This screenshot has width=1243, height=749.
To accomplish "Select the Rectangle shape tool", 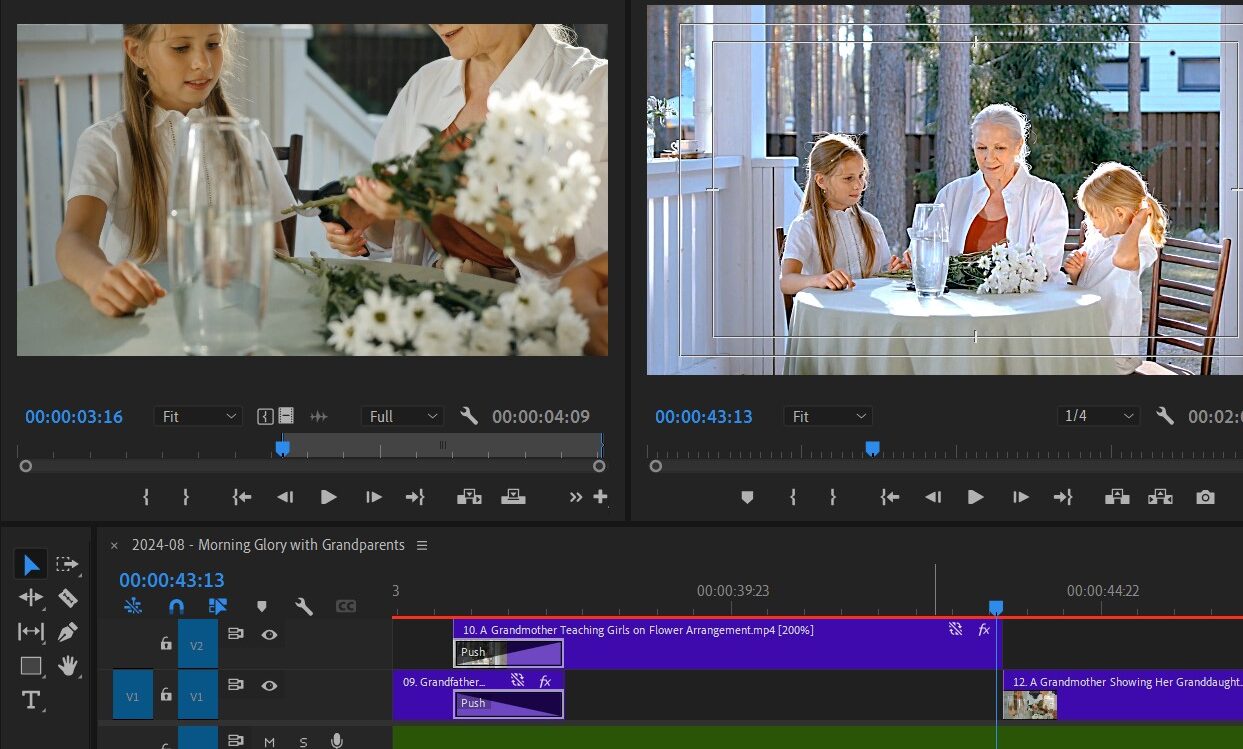I will pyautogui.click(x=31, y=665).
